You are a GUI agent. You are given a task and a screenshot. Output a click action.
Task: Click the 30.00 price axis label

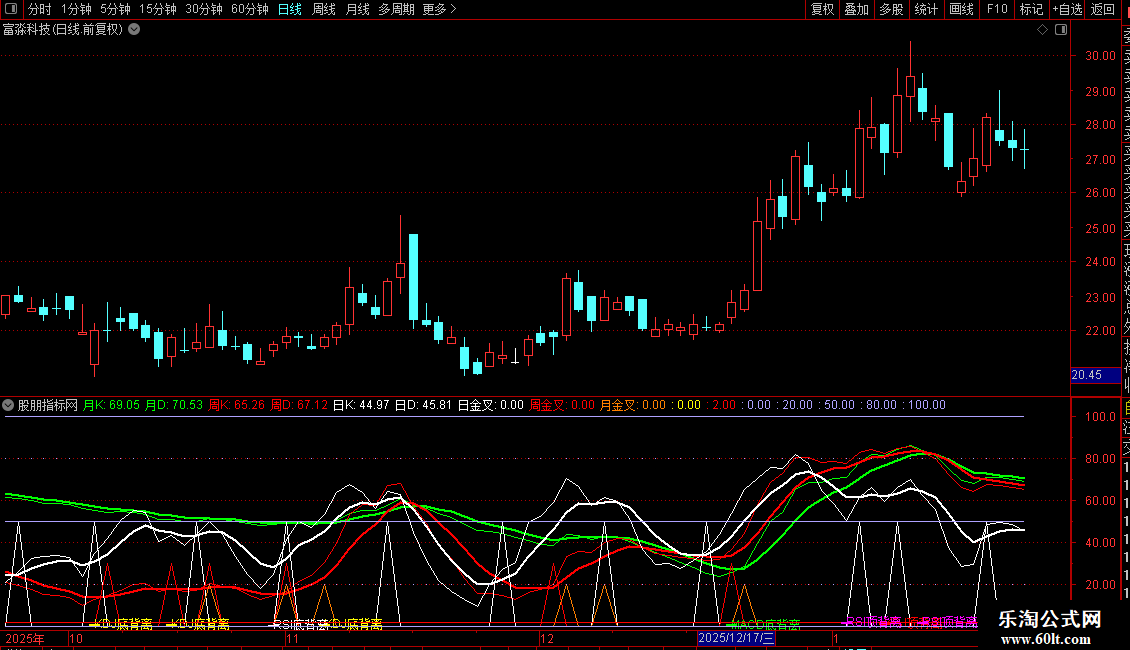[x=1100, y=55]
